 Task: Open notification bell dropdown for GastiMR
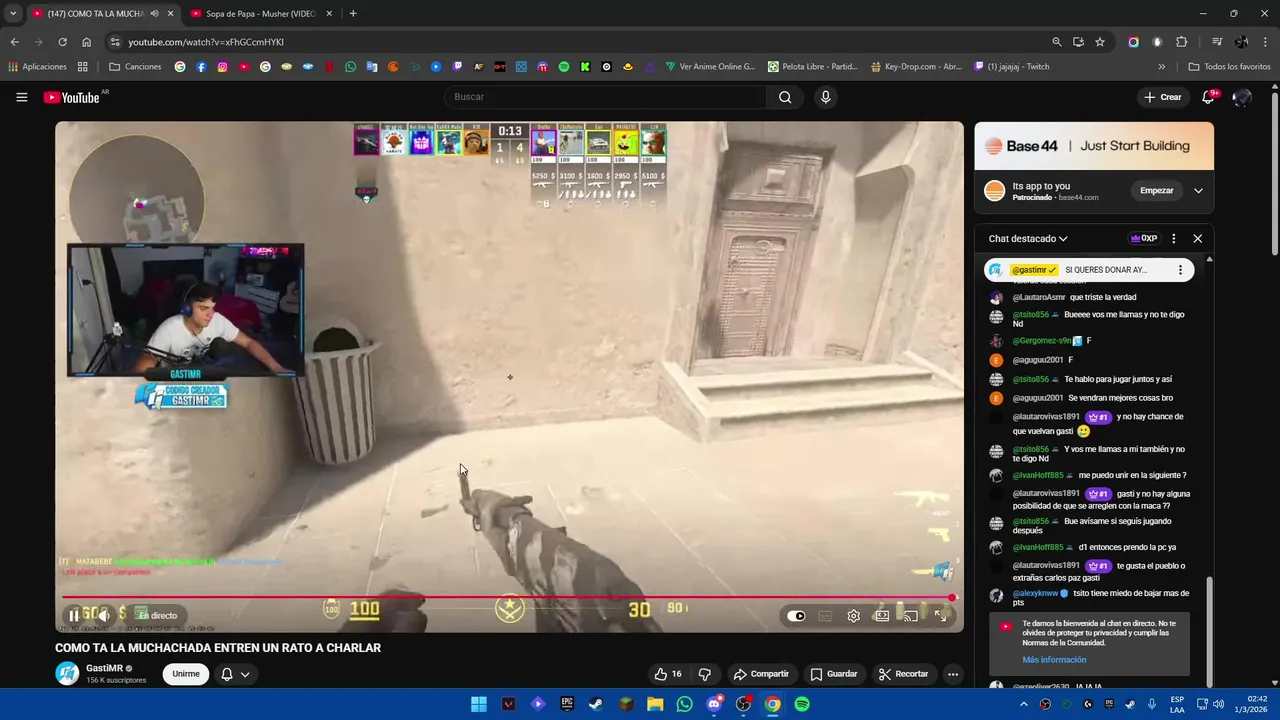(x=235, y=674)
